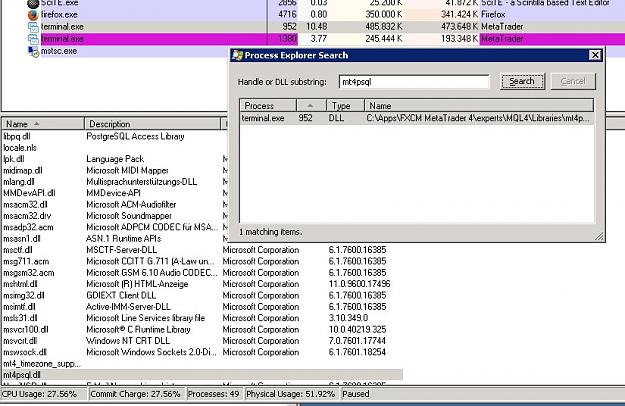Select msimtf.dll row

(x=19, y=307)
